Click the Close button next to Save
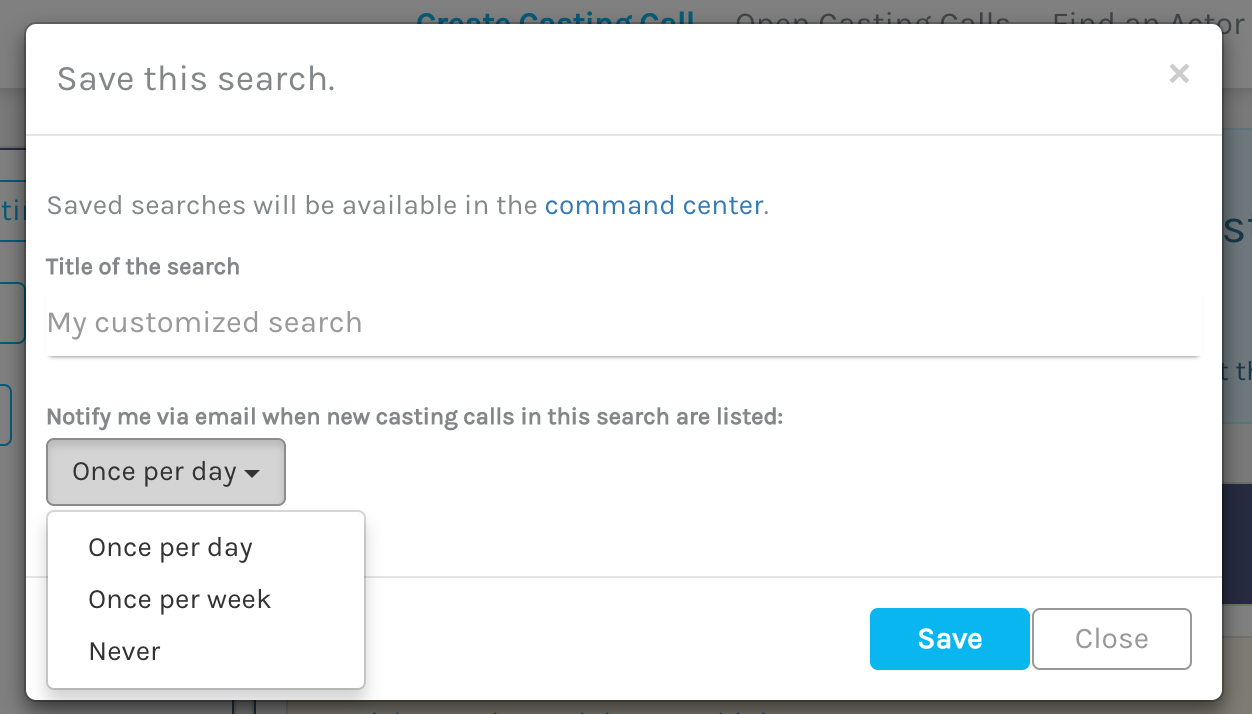1252x714 pixels. click(x=1111, y=638)
